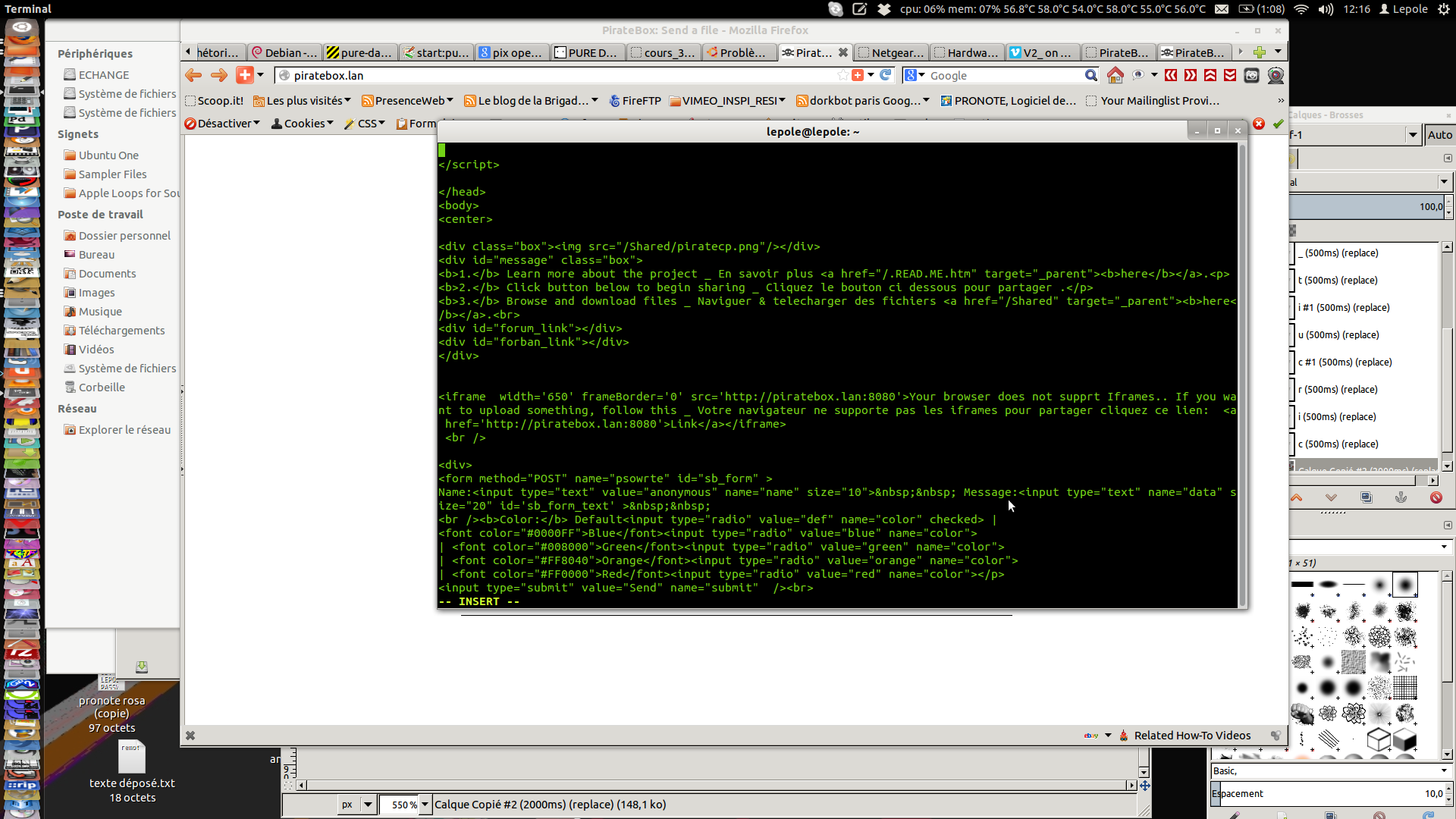The height and width of the screenshot is (819, 1456).
Task: Click the sound volume indicator
Action: pyautogui.click(x=1326, y=9)
